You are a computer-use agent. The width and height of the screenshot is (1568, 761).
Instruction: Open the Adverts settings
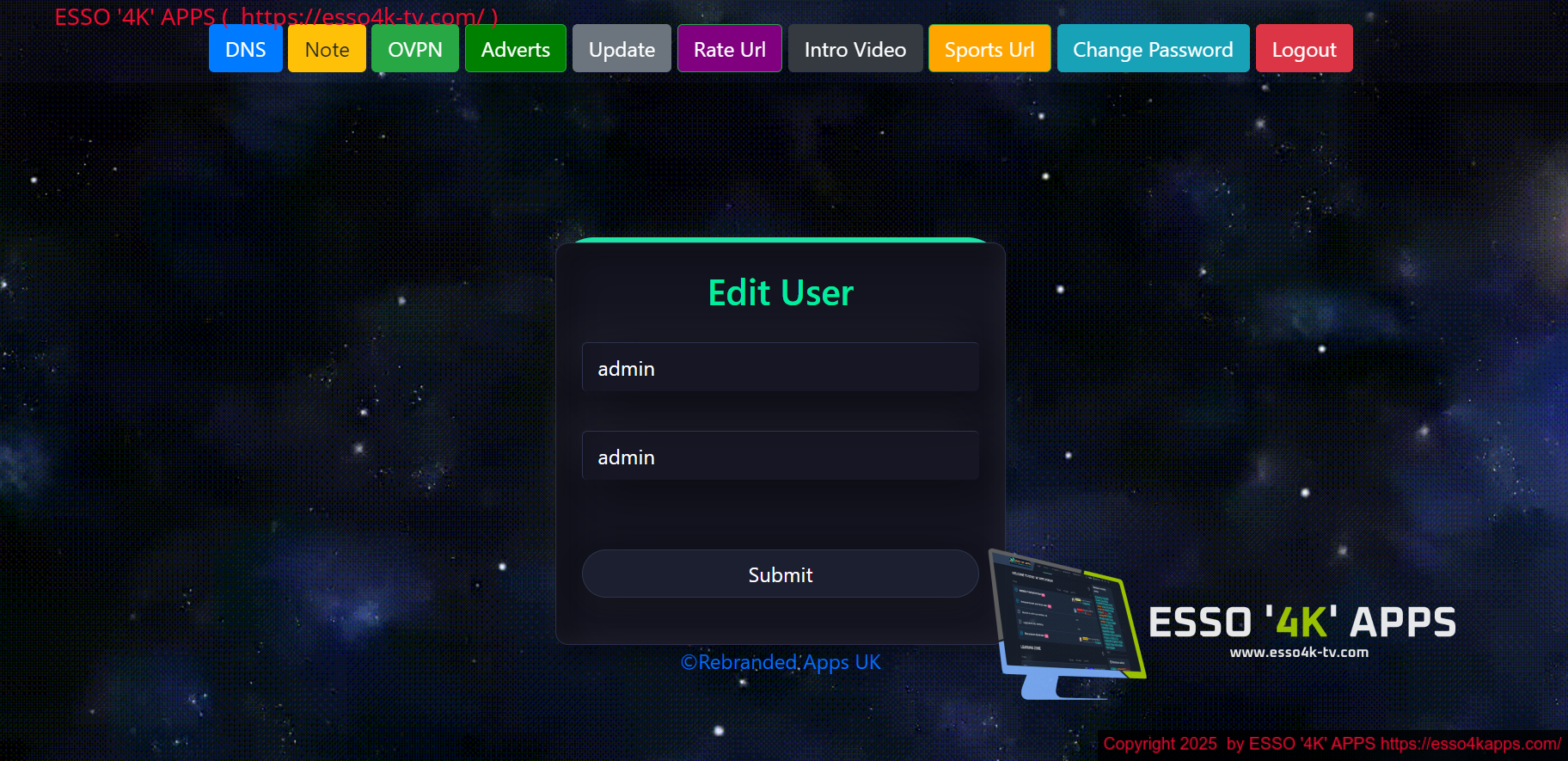[515, 49]
